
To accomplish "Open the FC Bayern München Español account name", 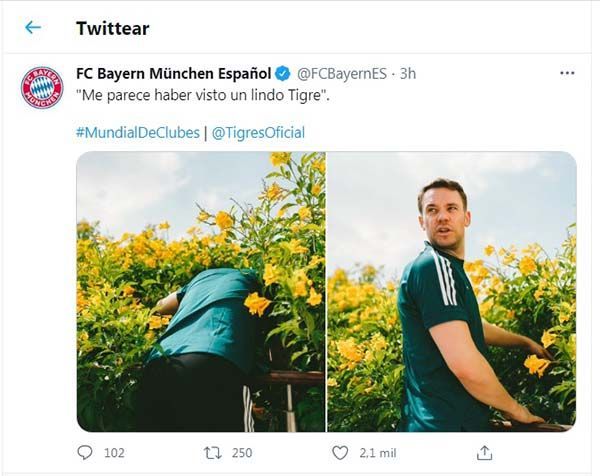I will coord(173,73).
